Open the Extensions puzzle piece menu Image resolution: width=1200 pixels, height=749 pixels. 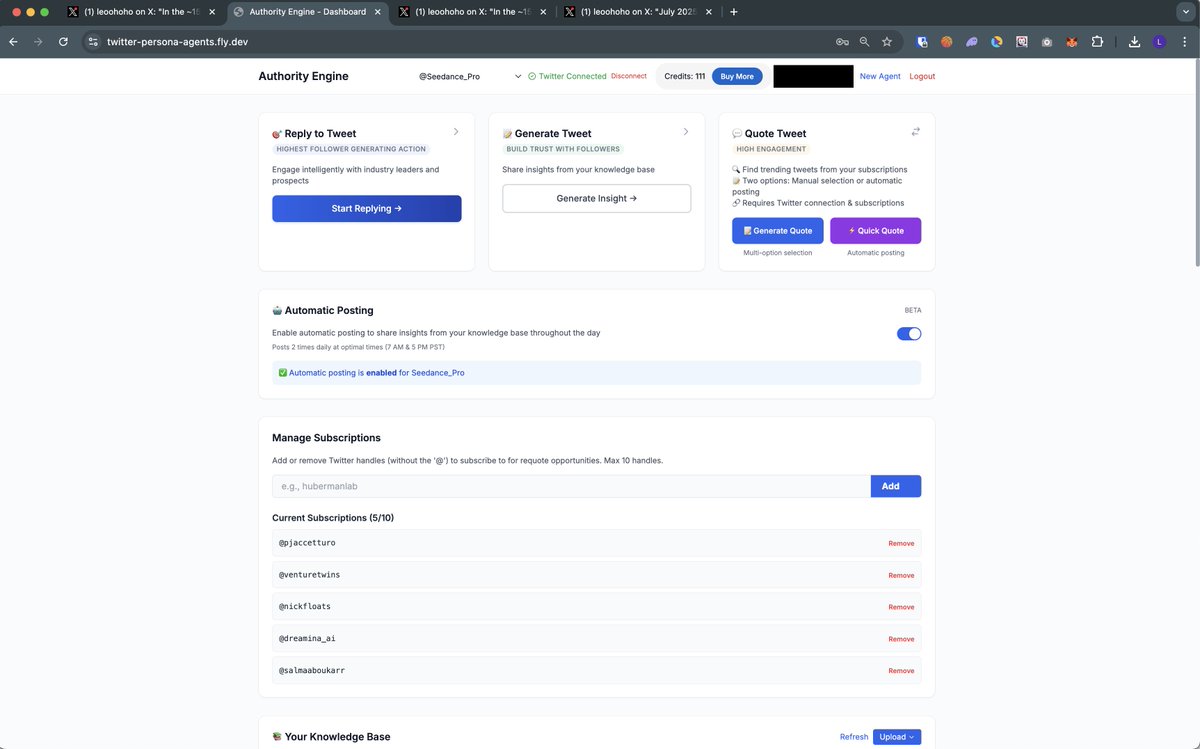click(1097, 42)
